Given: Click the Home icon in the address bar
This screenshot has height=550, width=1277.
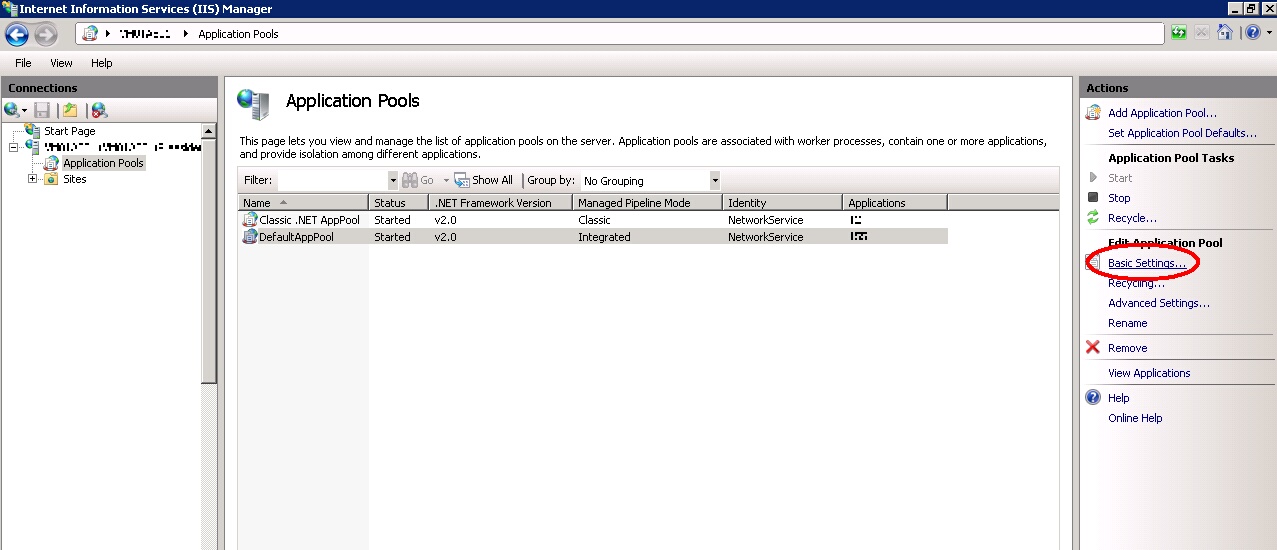Looking at the screenshot, I should [x=1225, y=33].
